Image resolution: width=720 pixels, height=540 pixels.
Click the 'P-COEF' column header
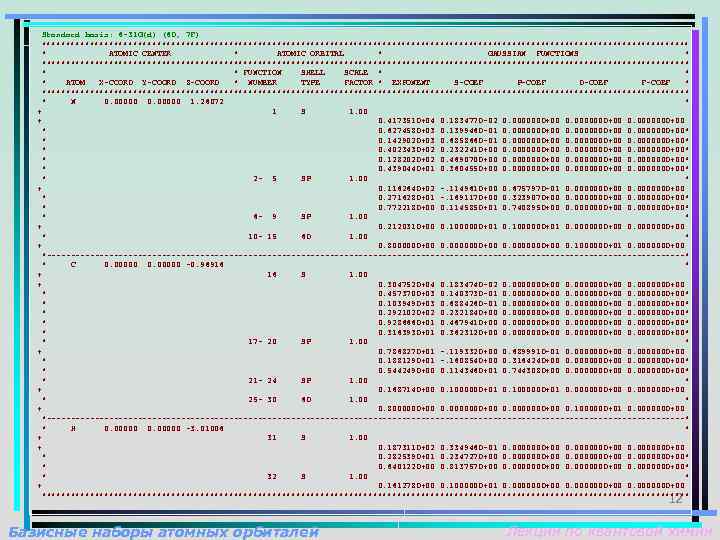[532, 83]
